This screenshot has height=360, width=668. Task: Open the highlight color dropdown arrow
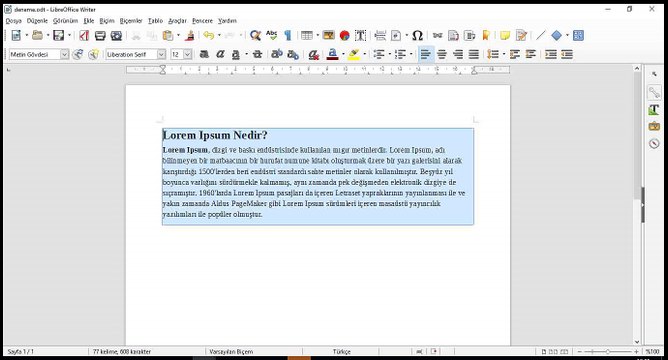(x=364, y=54)
